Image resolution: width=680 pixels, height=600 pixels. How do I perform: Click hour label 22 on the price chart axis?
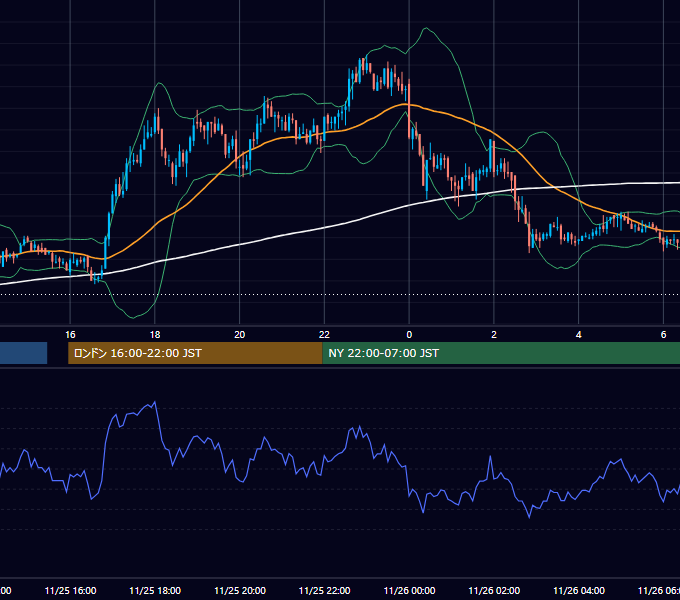coord(324,335)
